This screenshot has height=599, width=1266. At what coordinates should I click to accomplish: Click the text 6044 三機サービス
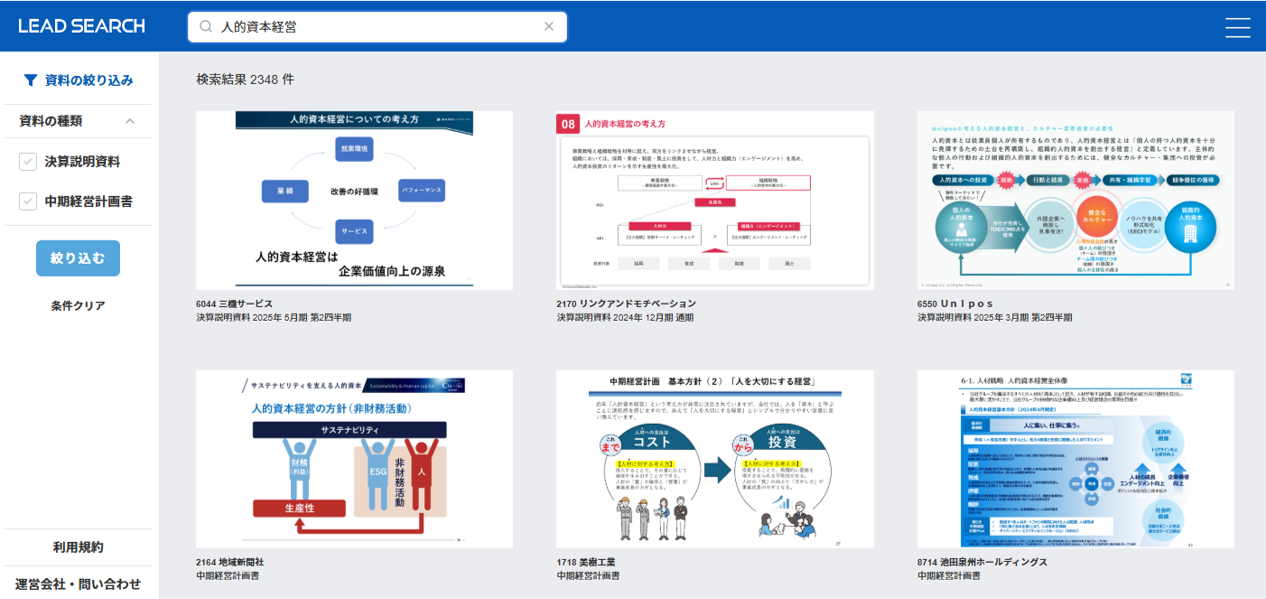pyautogui.click(x=234, y=304)
